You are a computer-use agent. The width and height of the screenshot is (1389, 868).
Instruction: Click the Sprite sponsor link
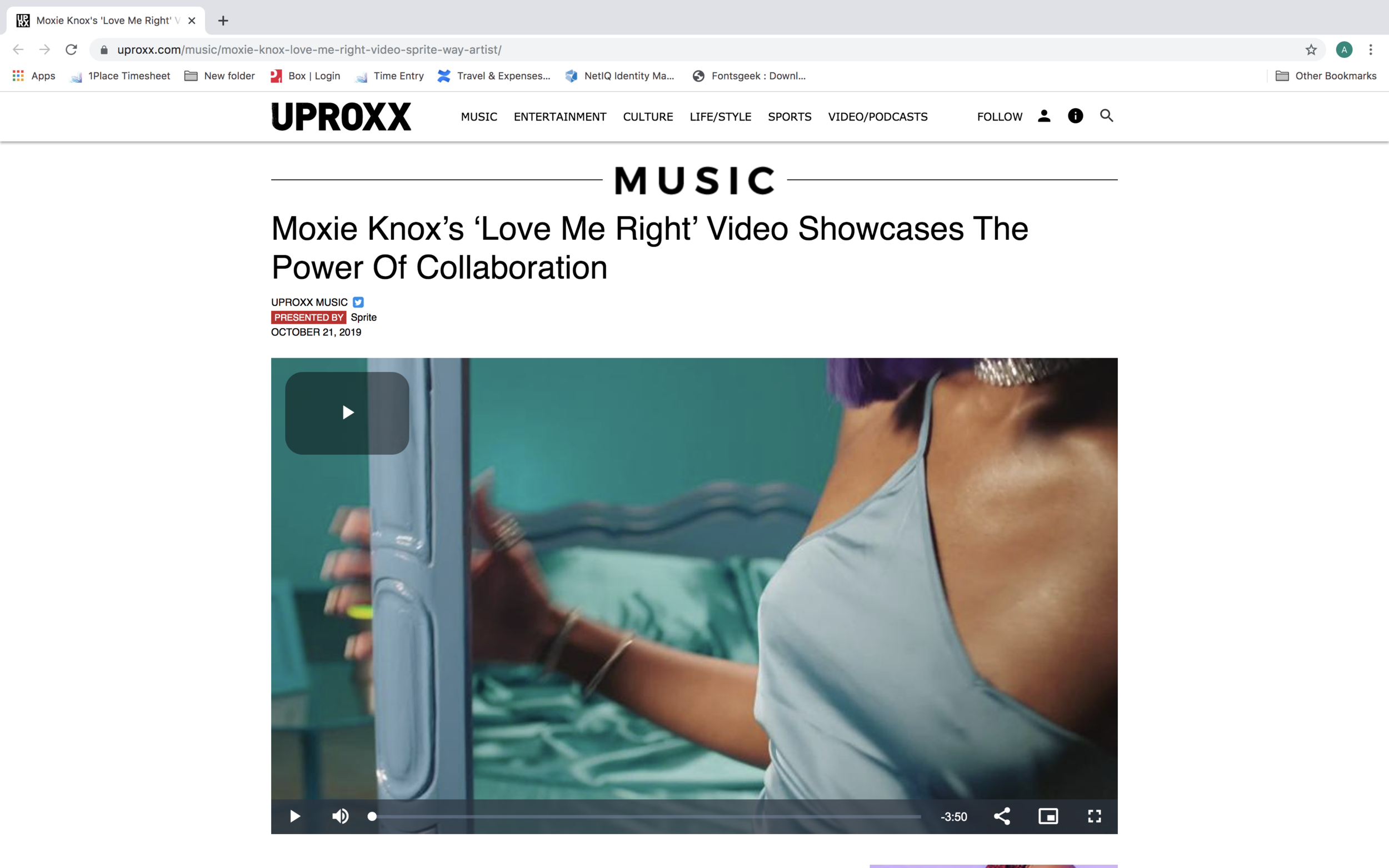point(363,318)
